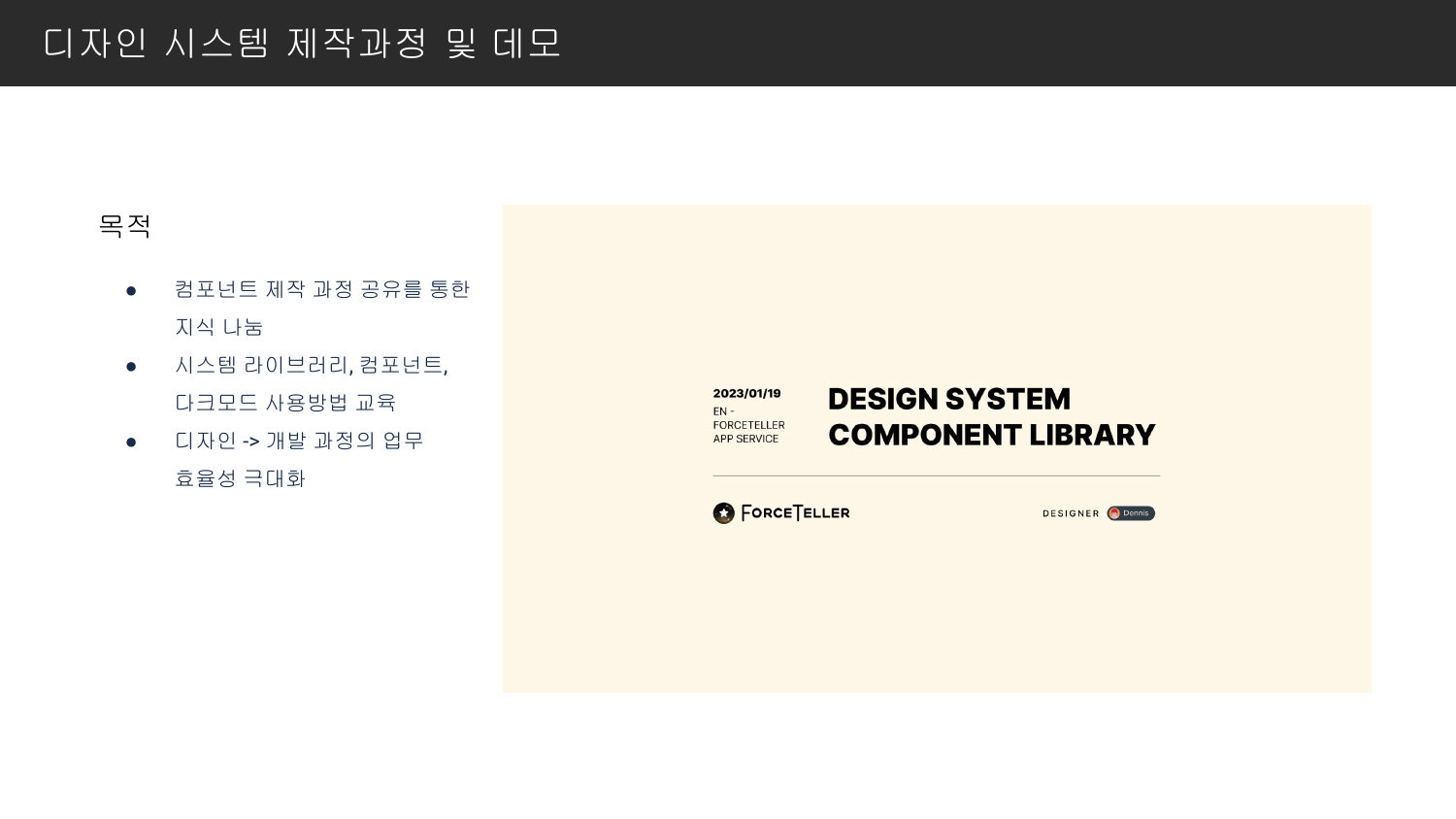Click the text line '지식 나눔'
The image size is (1456, 819).
coord(219,327)
